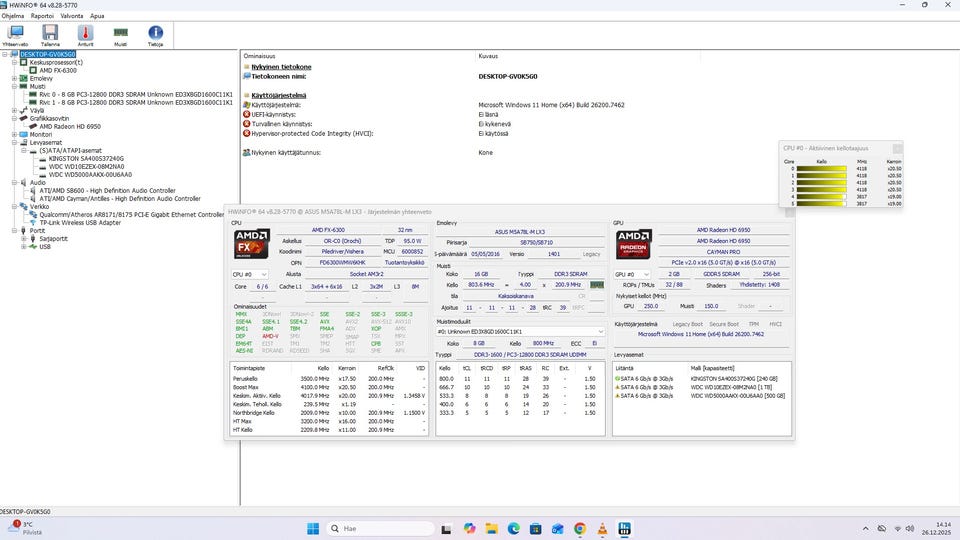This screenshot has height=540, width=960.
Task: Click the Nykyinen tietokone heading link
Action: tap(281, 66)
